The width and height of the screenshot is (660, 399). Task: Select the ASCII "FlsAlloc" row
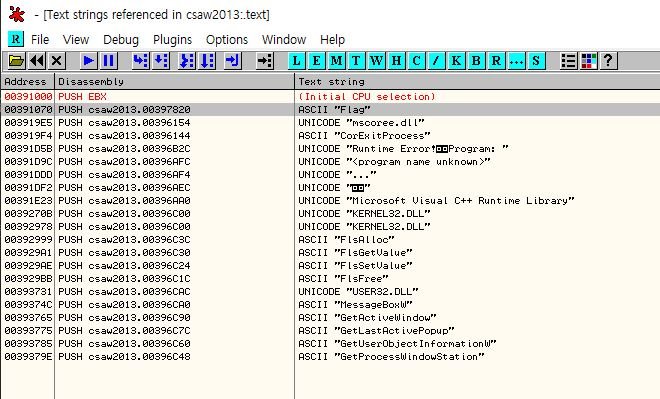pos(330,239)
